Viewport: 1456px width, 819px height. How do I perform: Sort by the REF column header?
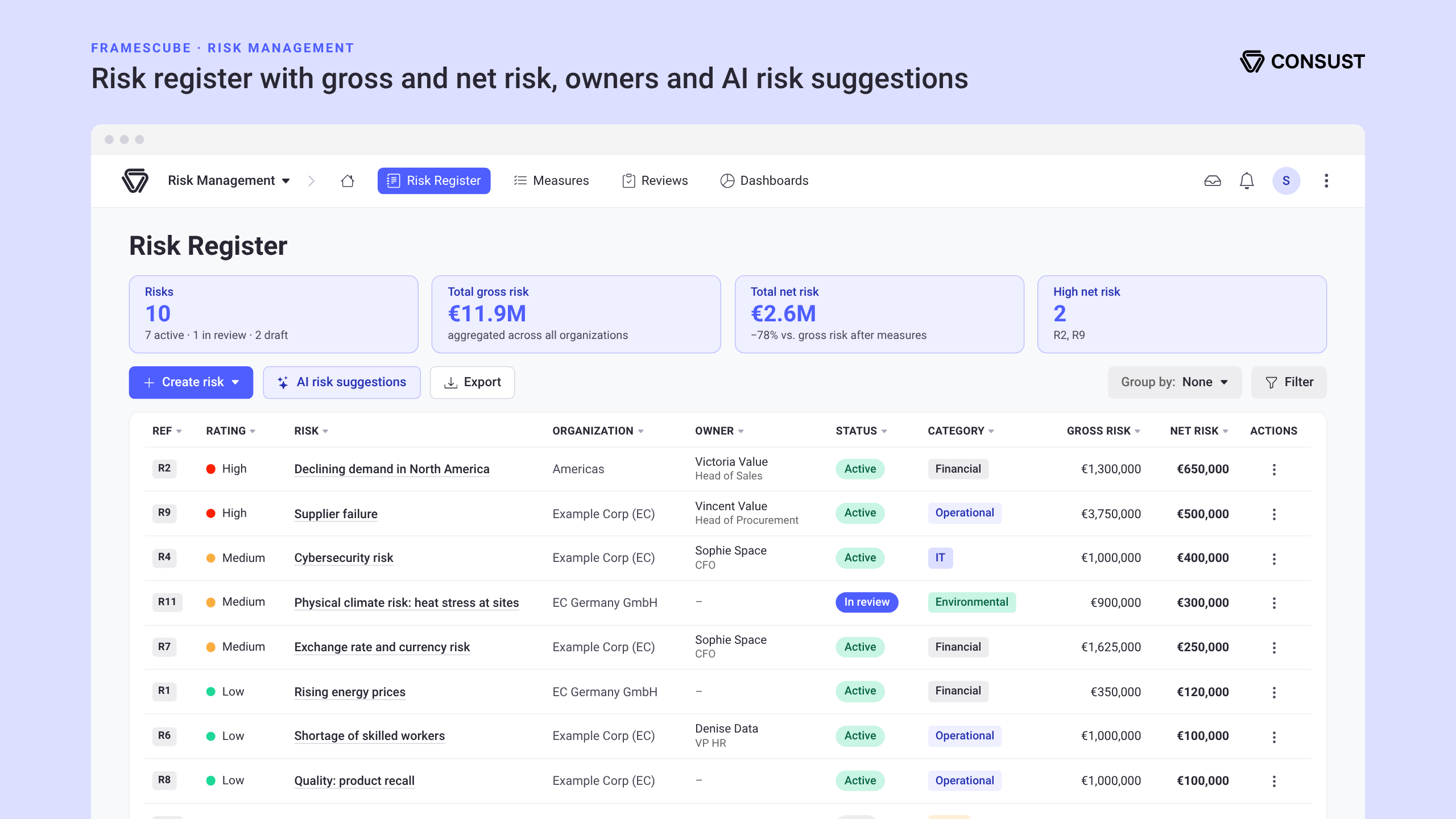[x=167, y=431]
